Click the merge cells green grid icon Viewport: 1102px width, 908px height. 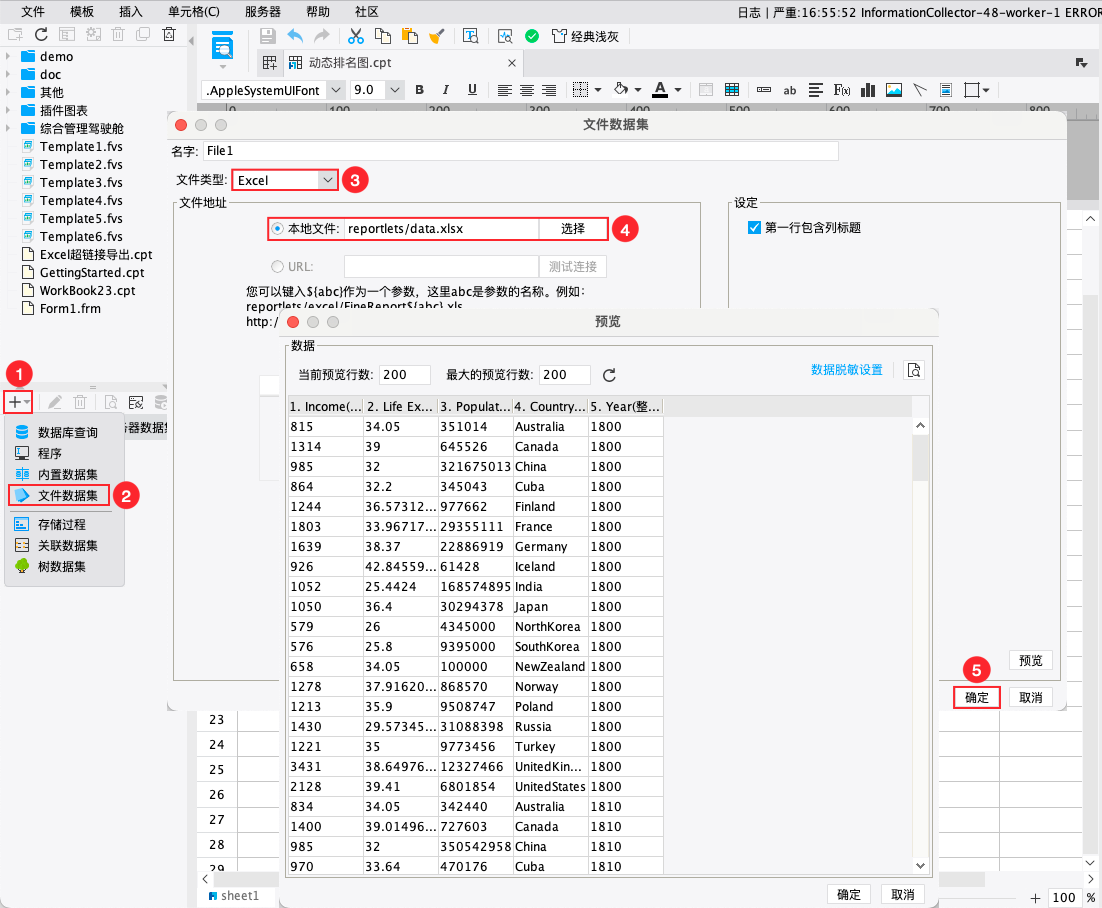click(x=732, y=90)
